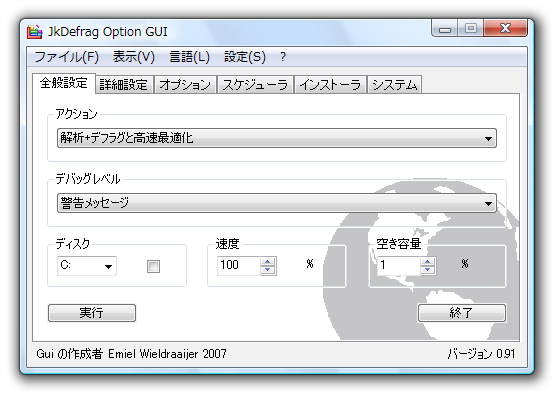
Task: Toggle the checkbox in ディスク group
Action: click(x=153, y=266)
